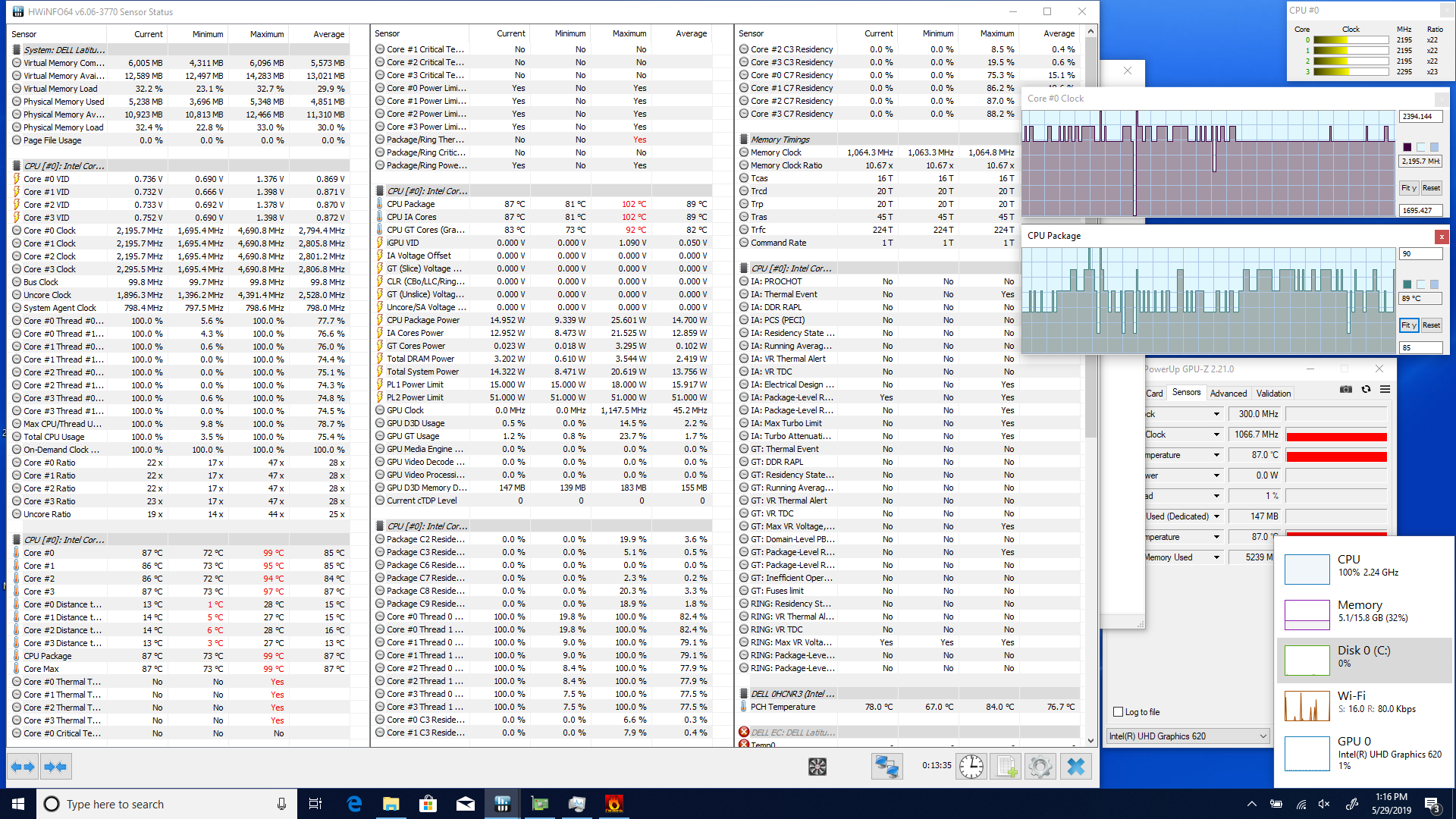Click GPU-Z refresh icon
1456x819 pixels.
(1366, 389)
